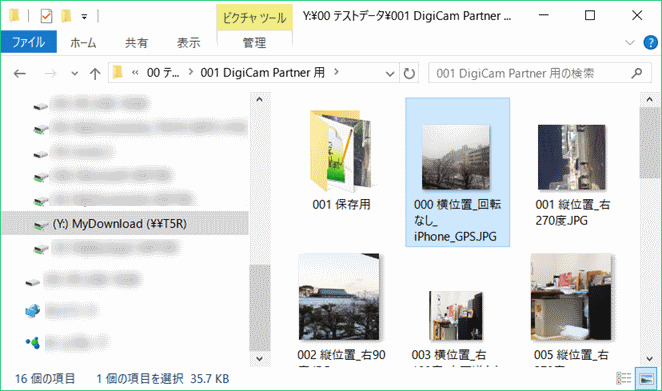This screenshot has height=391, width=662.
Task: Select the 003 横位置_右 image thumbnail
Action: tap(456, 315)
